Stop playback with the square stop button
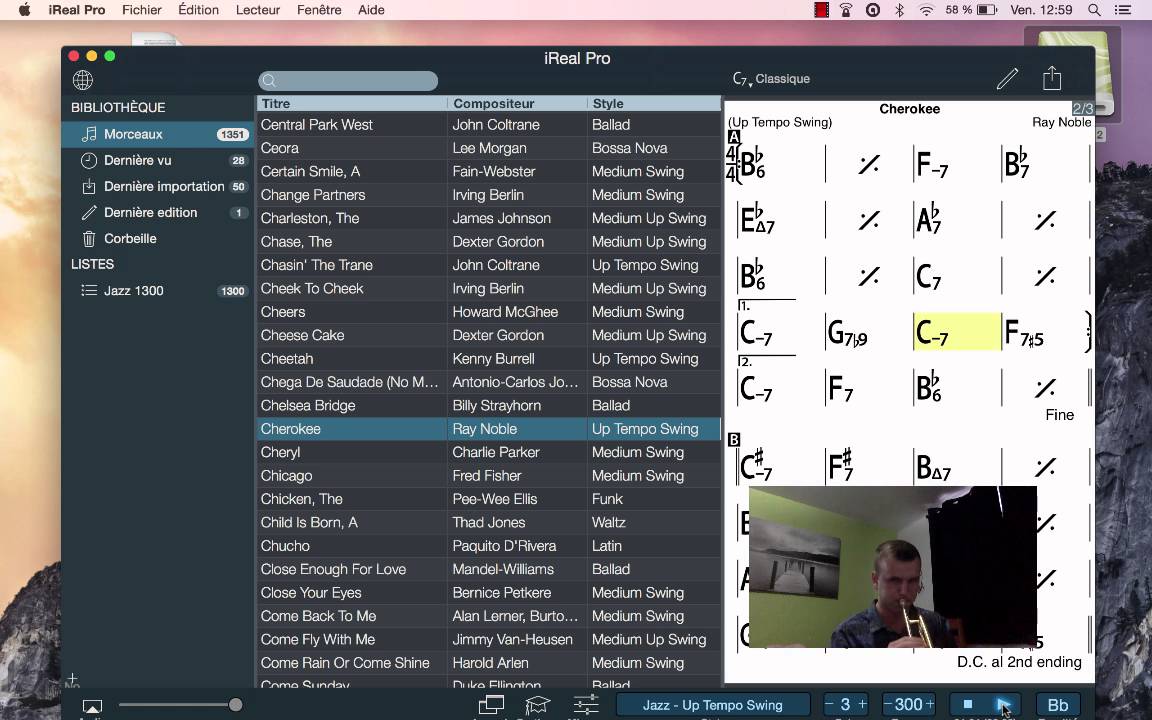The width and height of the screenshot is (1152, 720). pyautogui.click(x=968, y=705)
